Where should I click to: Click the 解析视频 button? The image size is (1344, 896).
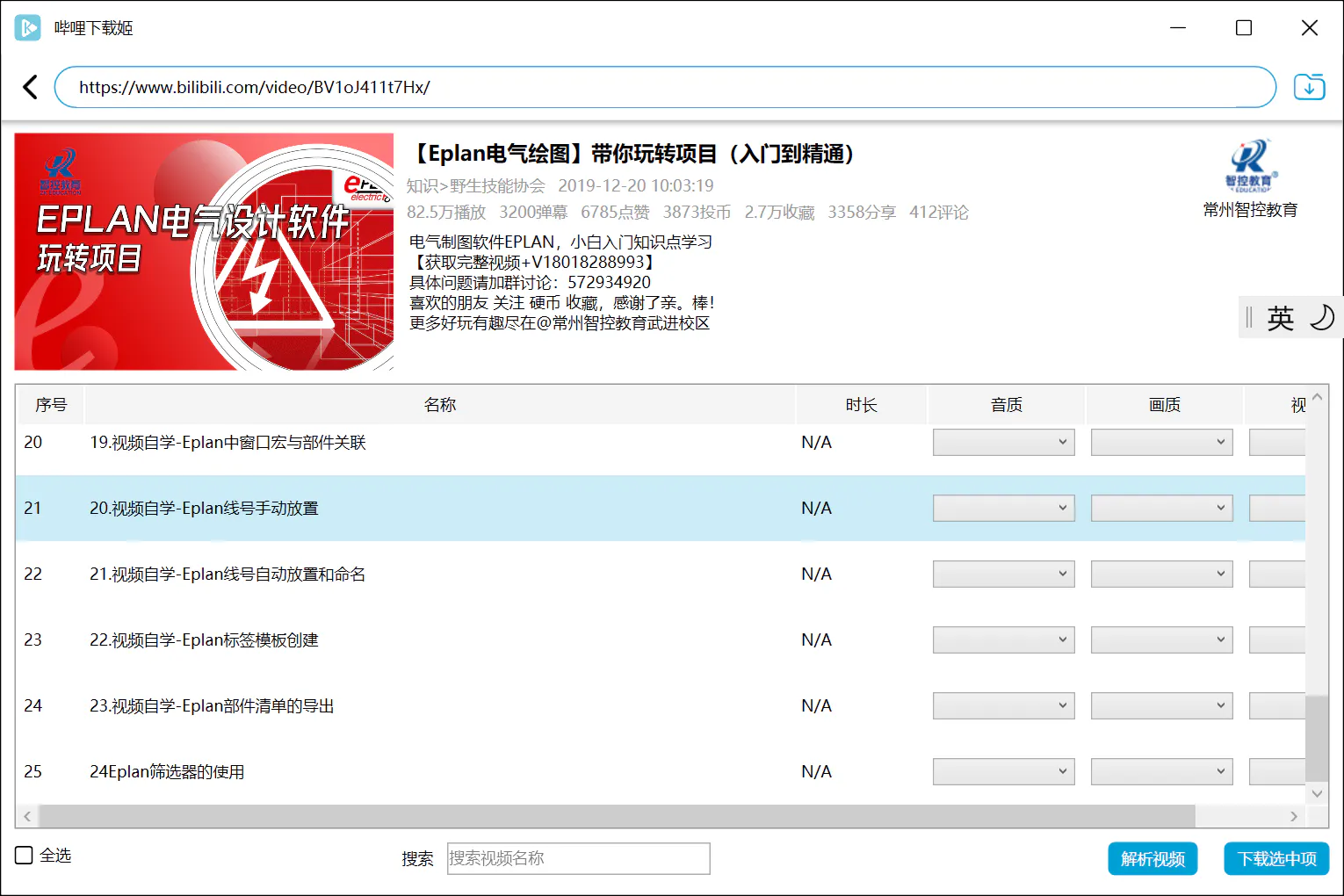tap(1153, 859)
